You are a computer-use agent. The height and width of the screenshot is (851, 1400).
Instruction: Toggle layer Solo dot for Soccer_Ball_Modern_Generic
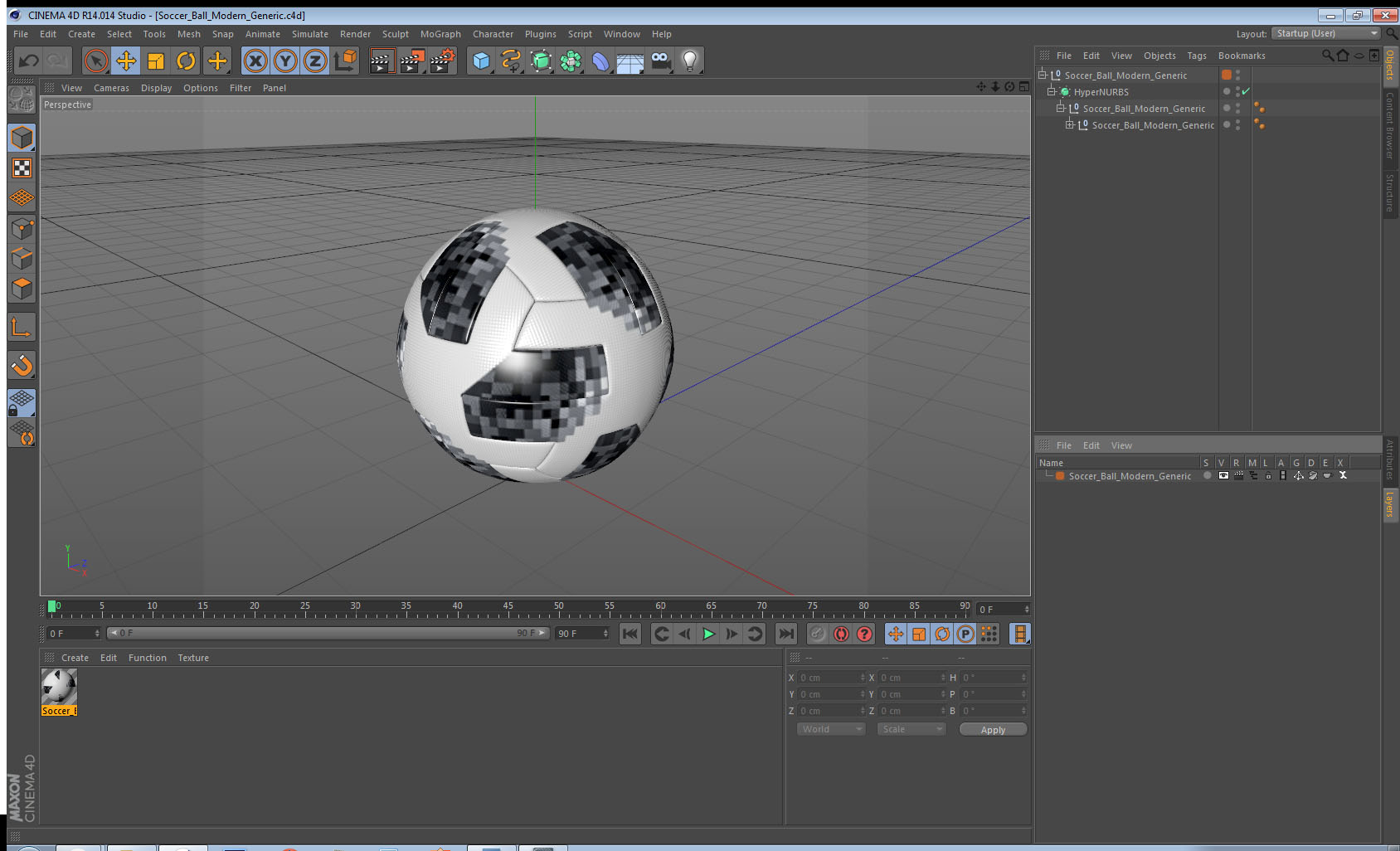tap(1208, 475)
